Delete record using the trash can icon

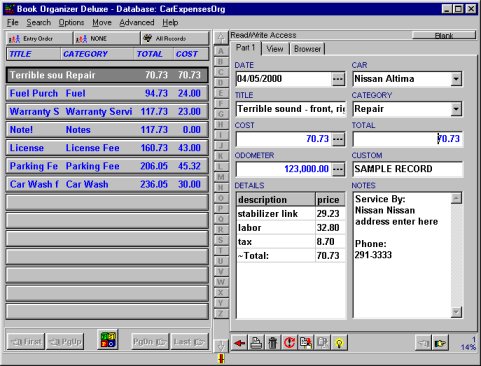click(x=273, y=342)
